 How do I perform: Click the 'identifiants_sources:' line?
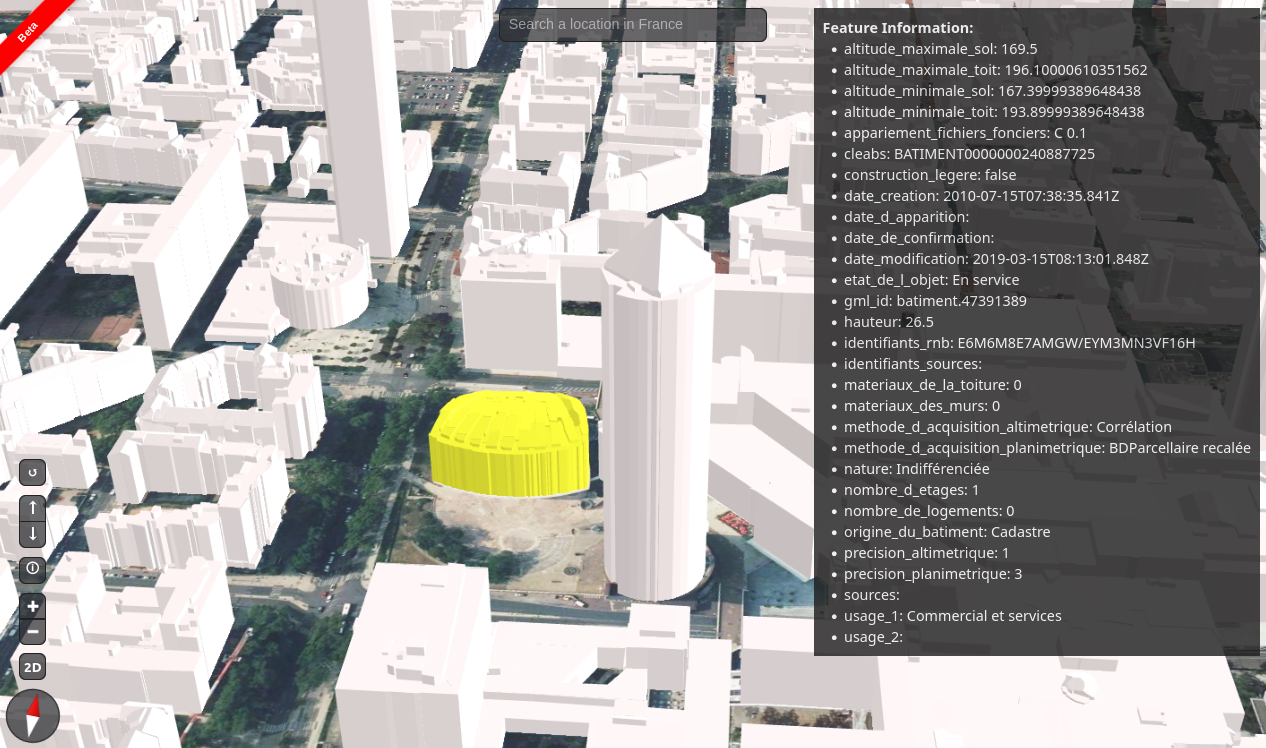[913, 364]
